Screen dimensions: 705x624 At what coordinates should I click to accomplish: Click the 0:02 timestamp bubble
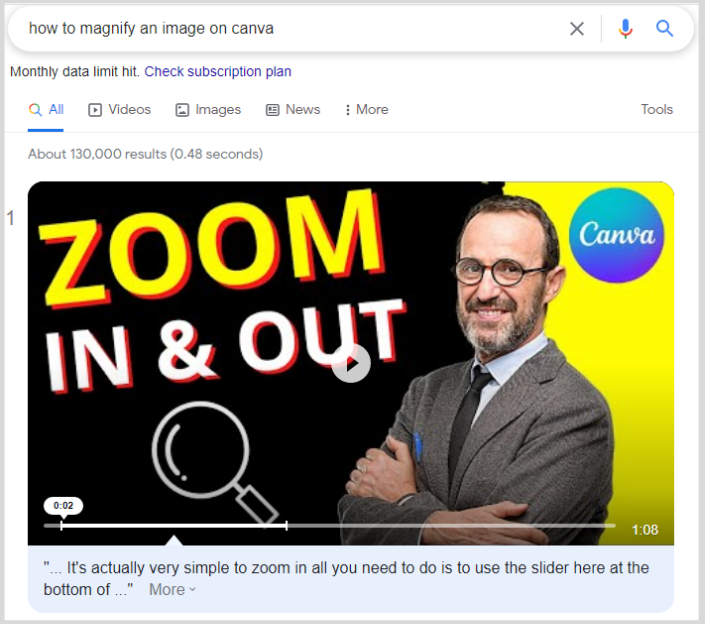pos(63,506)
